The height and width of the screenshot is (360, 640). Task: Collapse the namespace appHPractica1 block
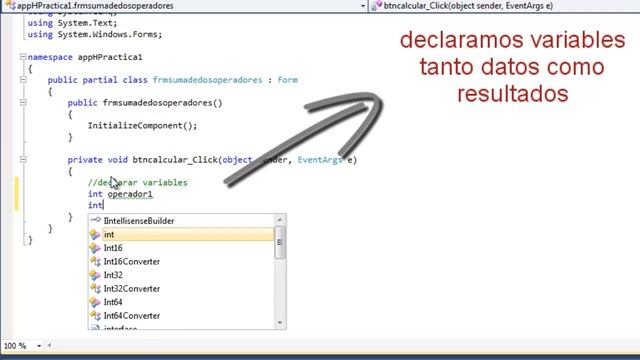23,57
